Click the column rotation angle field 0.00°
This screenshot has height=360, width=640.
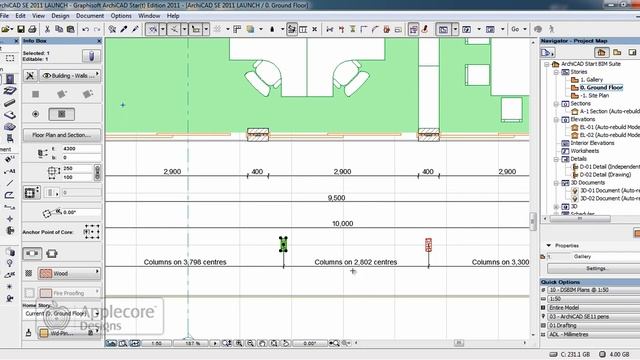point(81,212)
